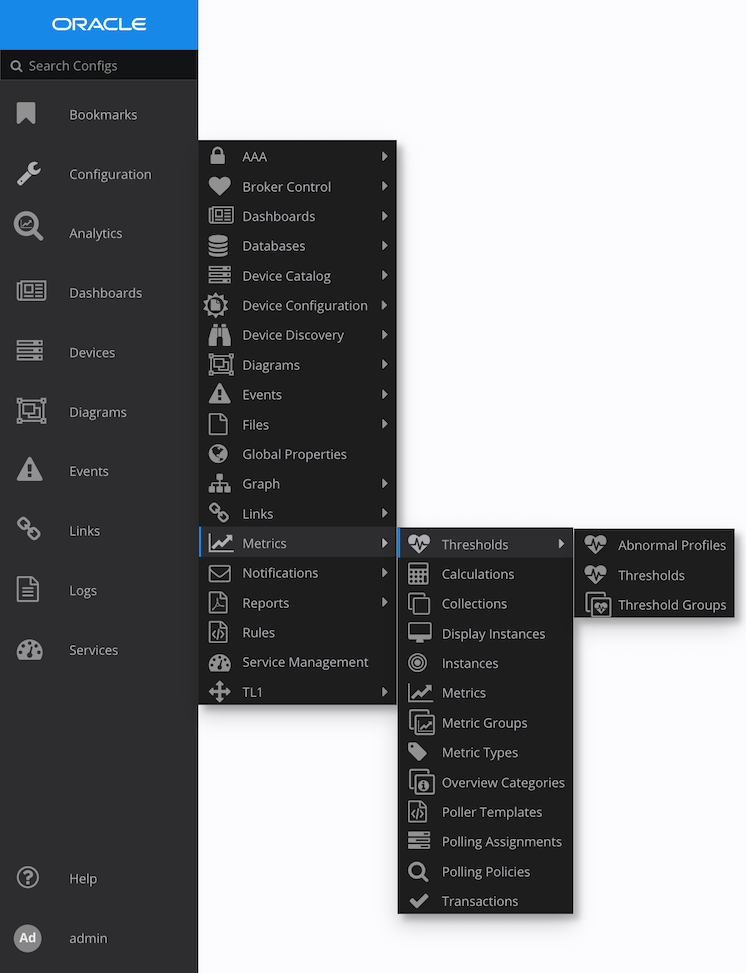Open the Dashboards entry in Configuration menu
The image size is (746, 973).
[x=298, y=216]
